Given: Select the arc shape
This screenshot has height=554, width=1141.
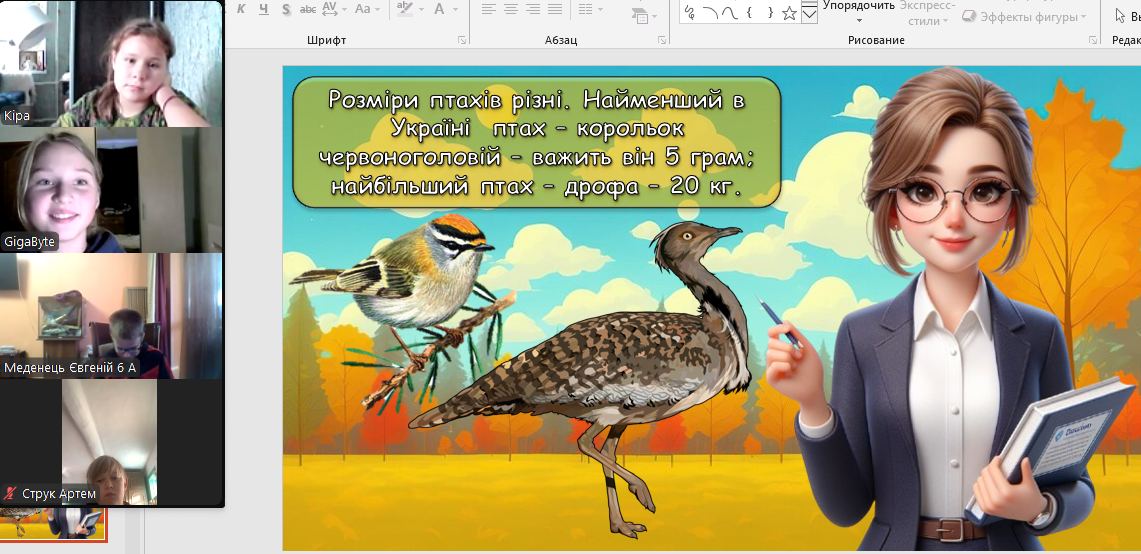Looking at the screenshot, I should 709,12.
